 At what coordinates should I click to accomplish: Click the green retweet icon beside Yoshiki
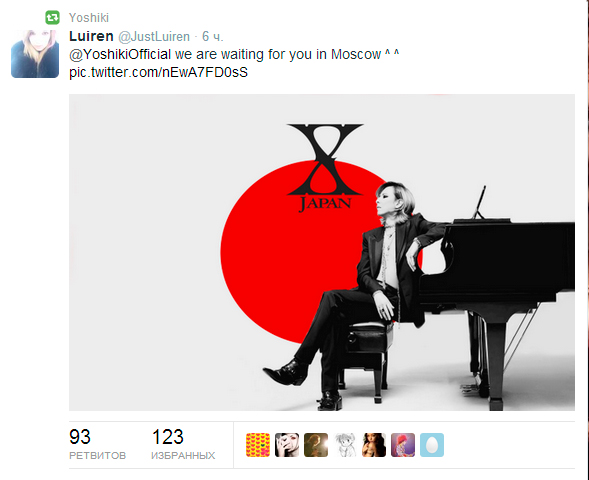pos(52,17)
